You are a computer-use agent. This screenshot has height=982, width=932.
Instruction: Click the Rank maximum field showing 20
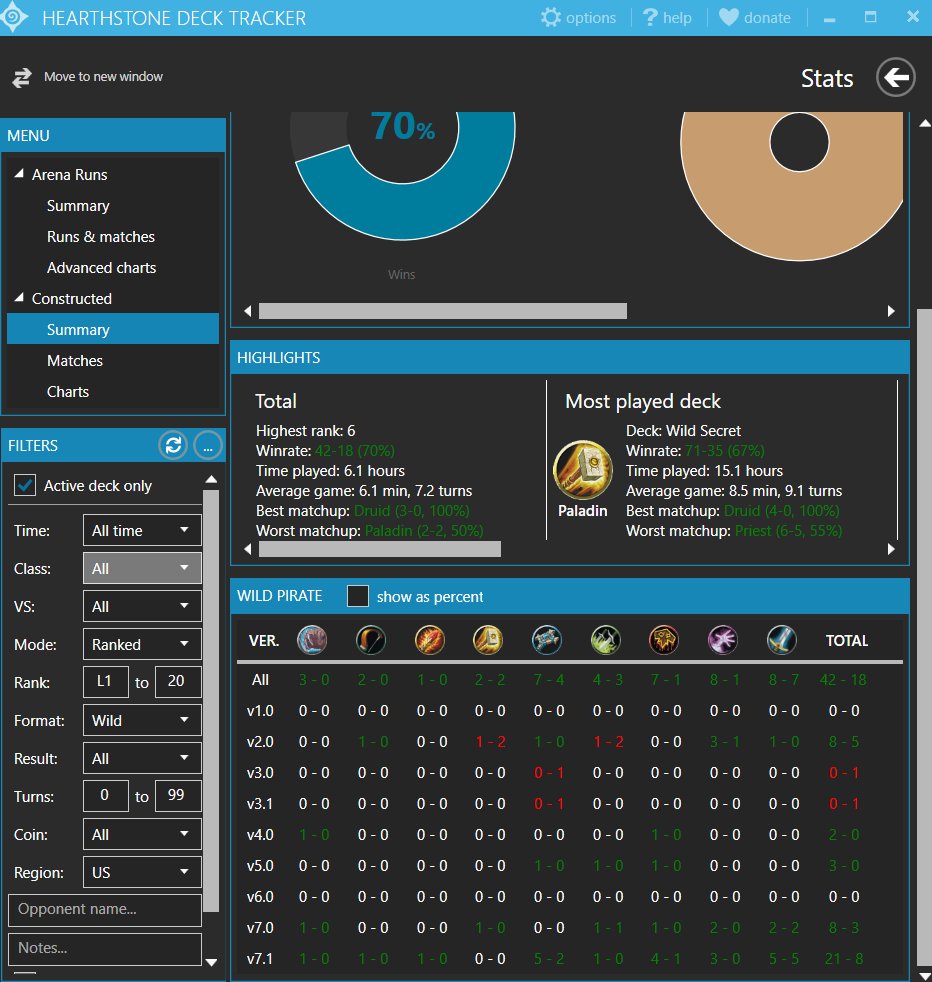[178, 682]
